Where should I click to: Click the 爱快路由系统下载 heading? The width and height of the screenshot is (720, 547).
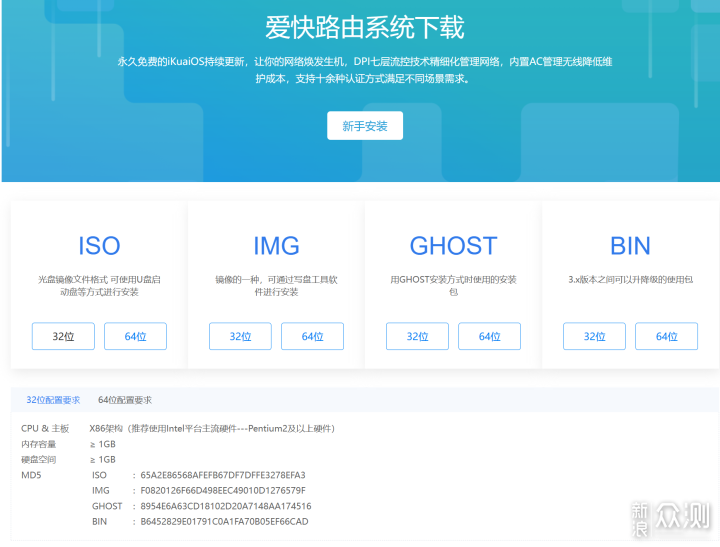[x=364, y=26]
